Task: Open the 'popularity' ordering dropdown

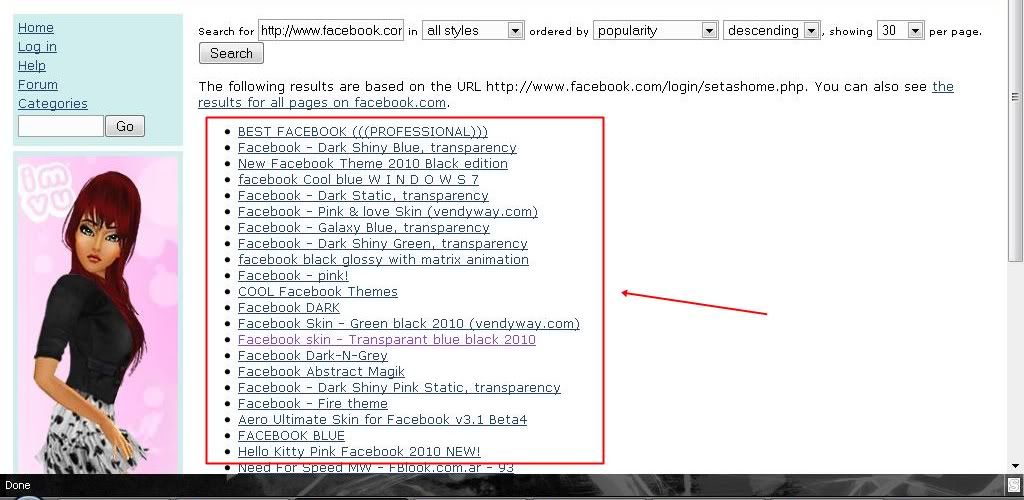Action: coord(655,31)
